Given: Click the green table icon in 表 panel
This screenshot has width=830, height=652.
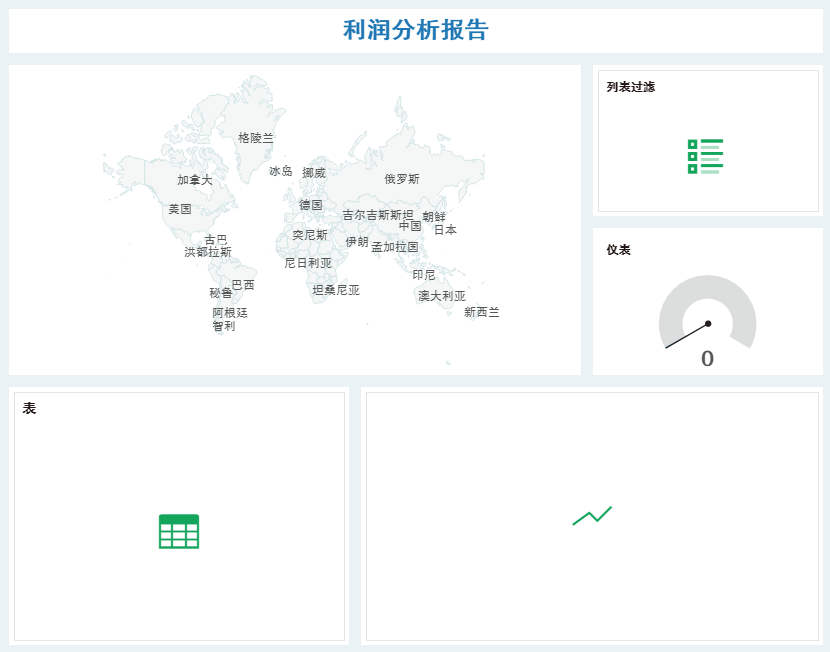Looking at the screenshot, I should coord(178,530).
